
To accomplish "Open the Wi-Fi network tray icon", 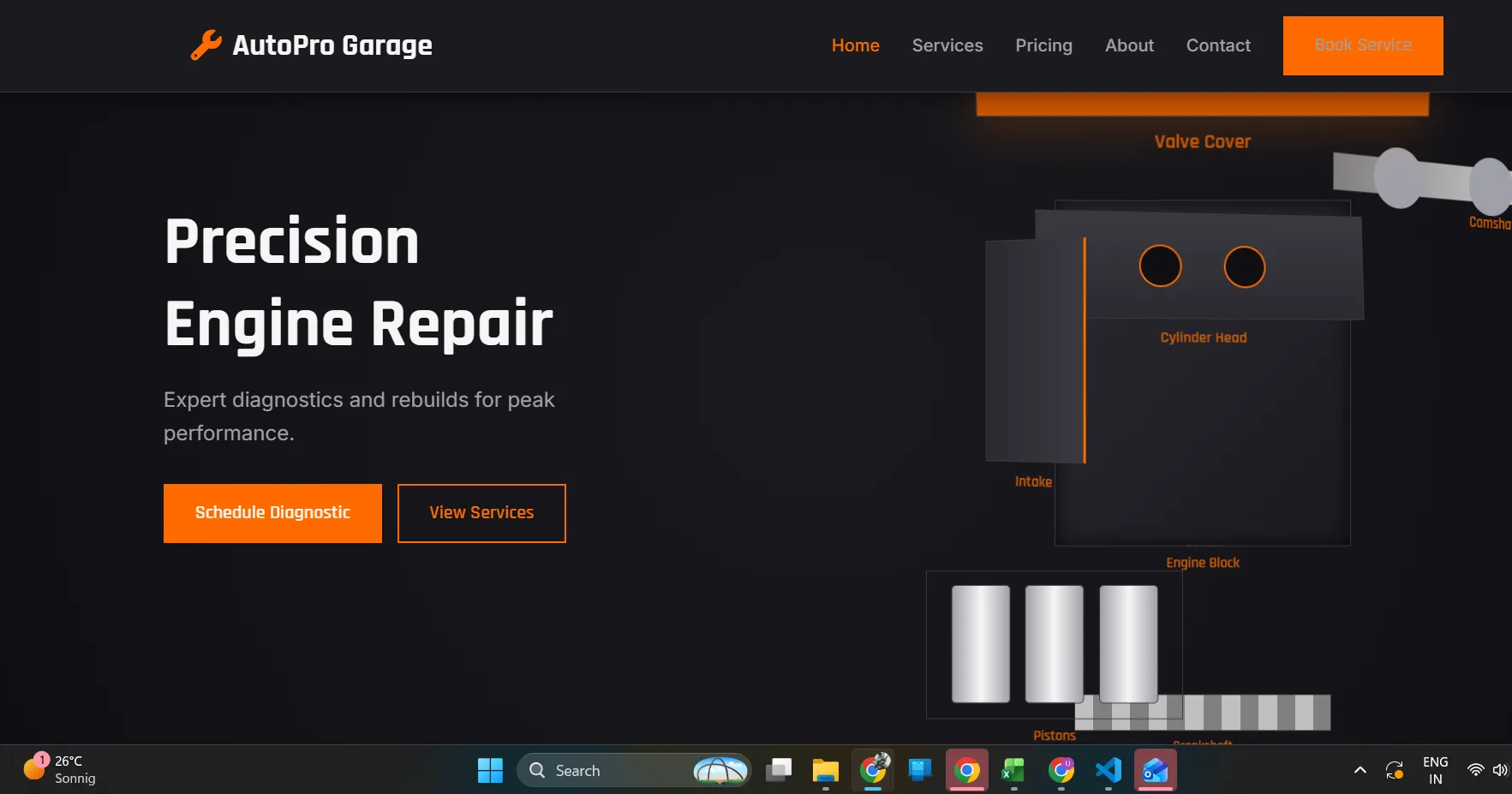I will tap(1475, 770).
